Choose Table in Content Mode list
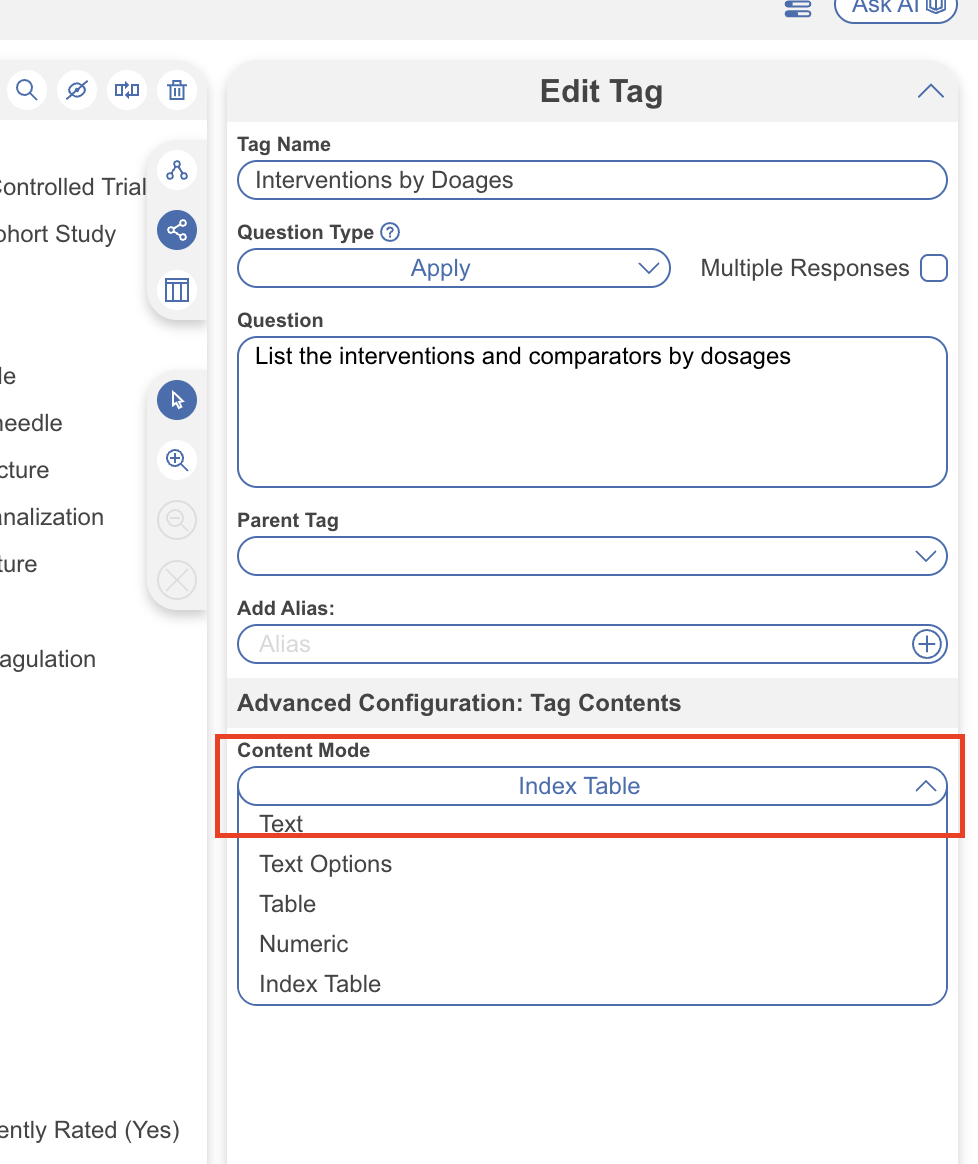This screenshot has height=1164, width=978. pyautogui.click(x=287, y=904)
